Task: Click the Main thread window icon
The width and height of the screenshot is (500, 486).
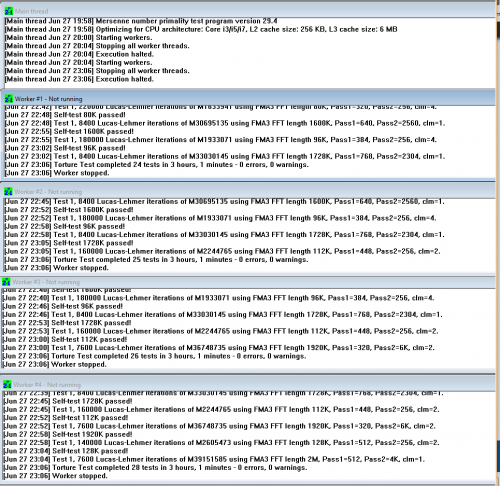Action: [9, 11]
